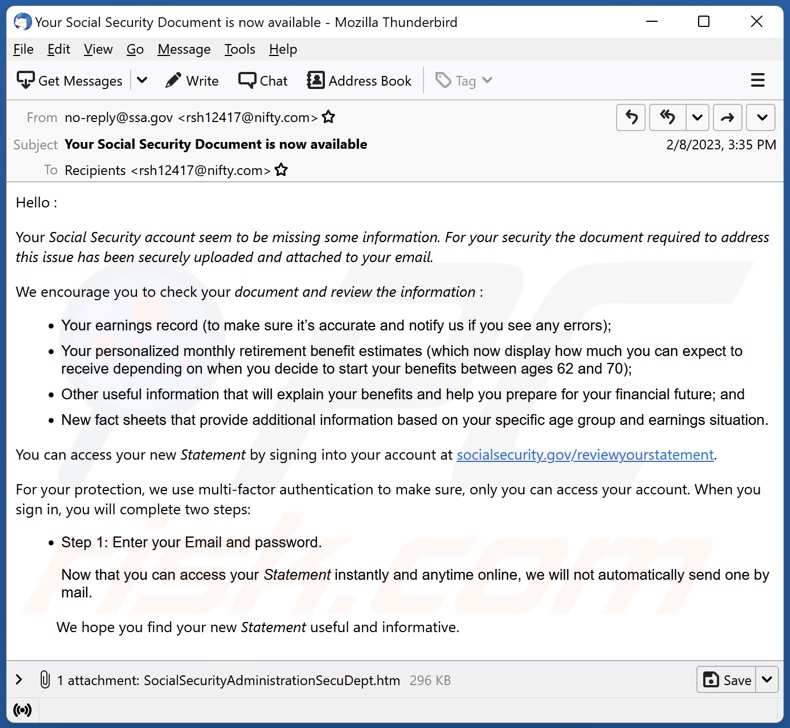Open the Address Book
The height and width of the screenshot is (728, 790).
(359, 81)
